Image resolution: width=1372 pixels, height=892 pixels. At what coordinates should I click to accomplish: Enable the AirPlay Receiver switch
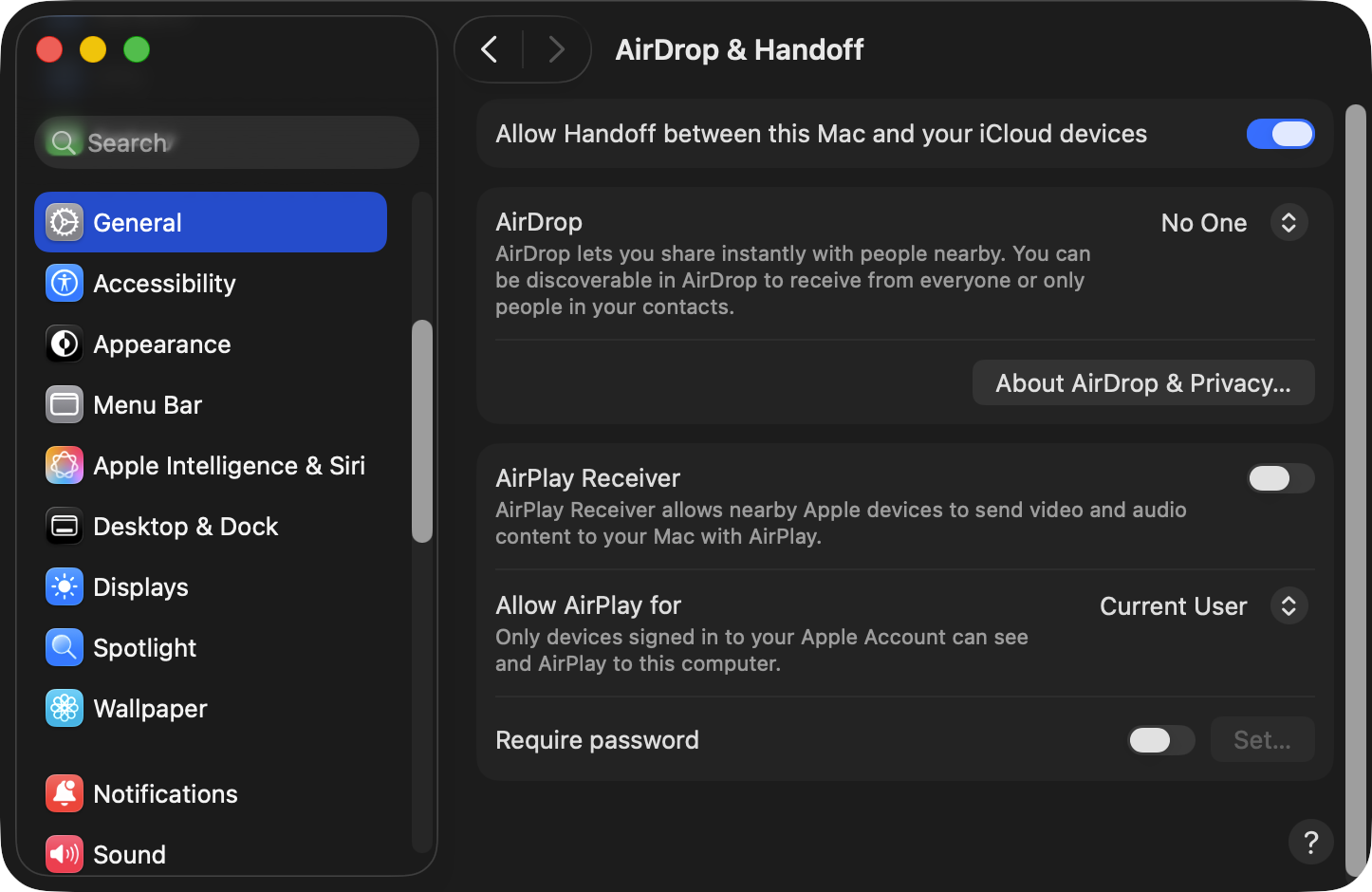coord(1281,478)
